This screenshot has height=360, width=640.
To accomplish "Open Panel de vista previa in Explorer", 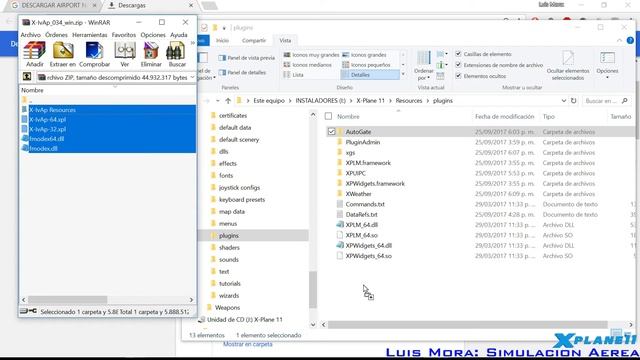I will 247,58.
